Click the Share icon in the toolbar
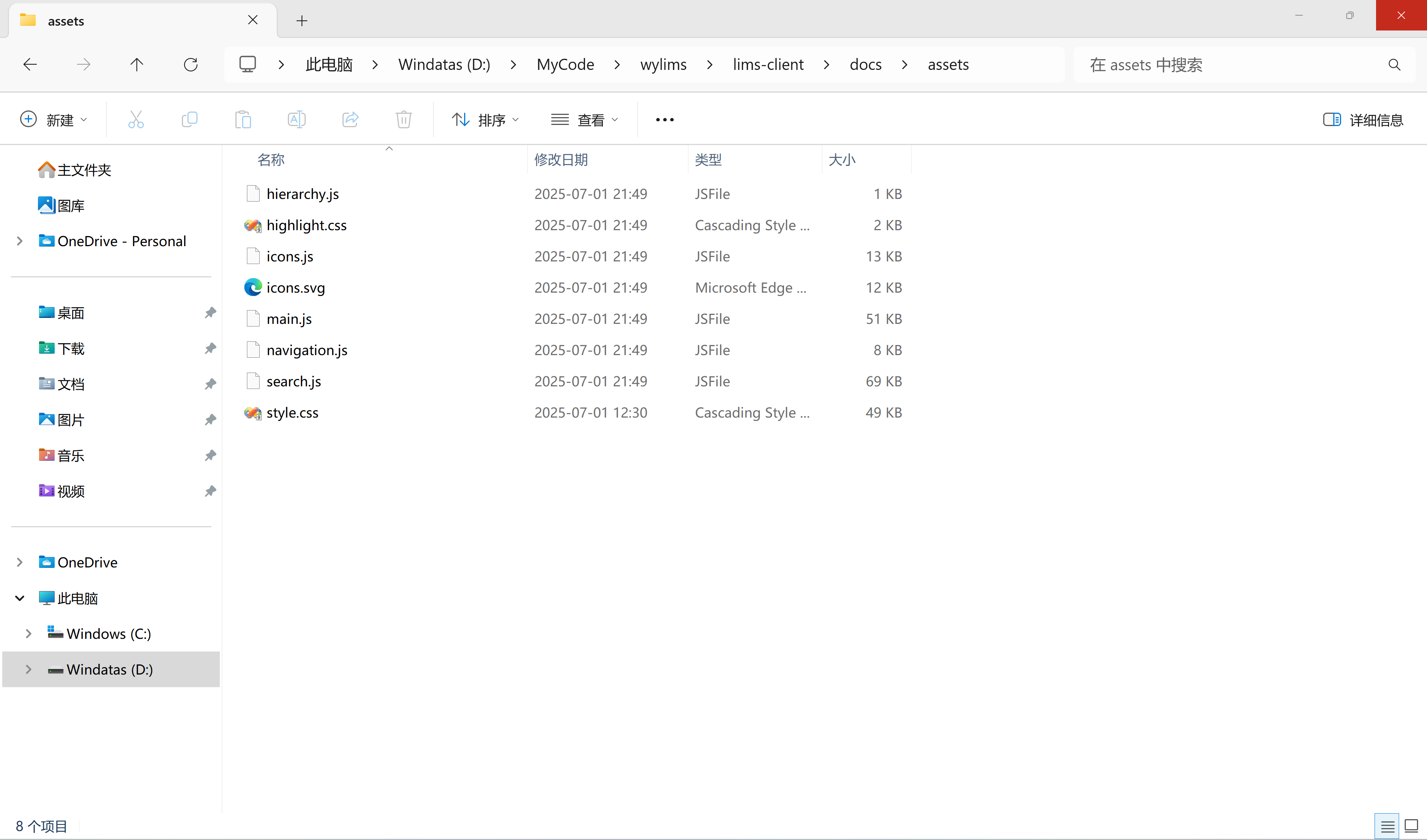1427x840 pixels. (x=350, y=119)
